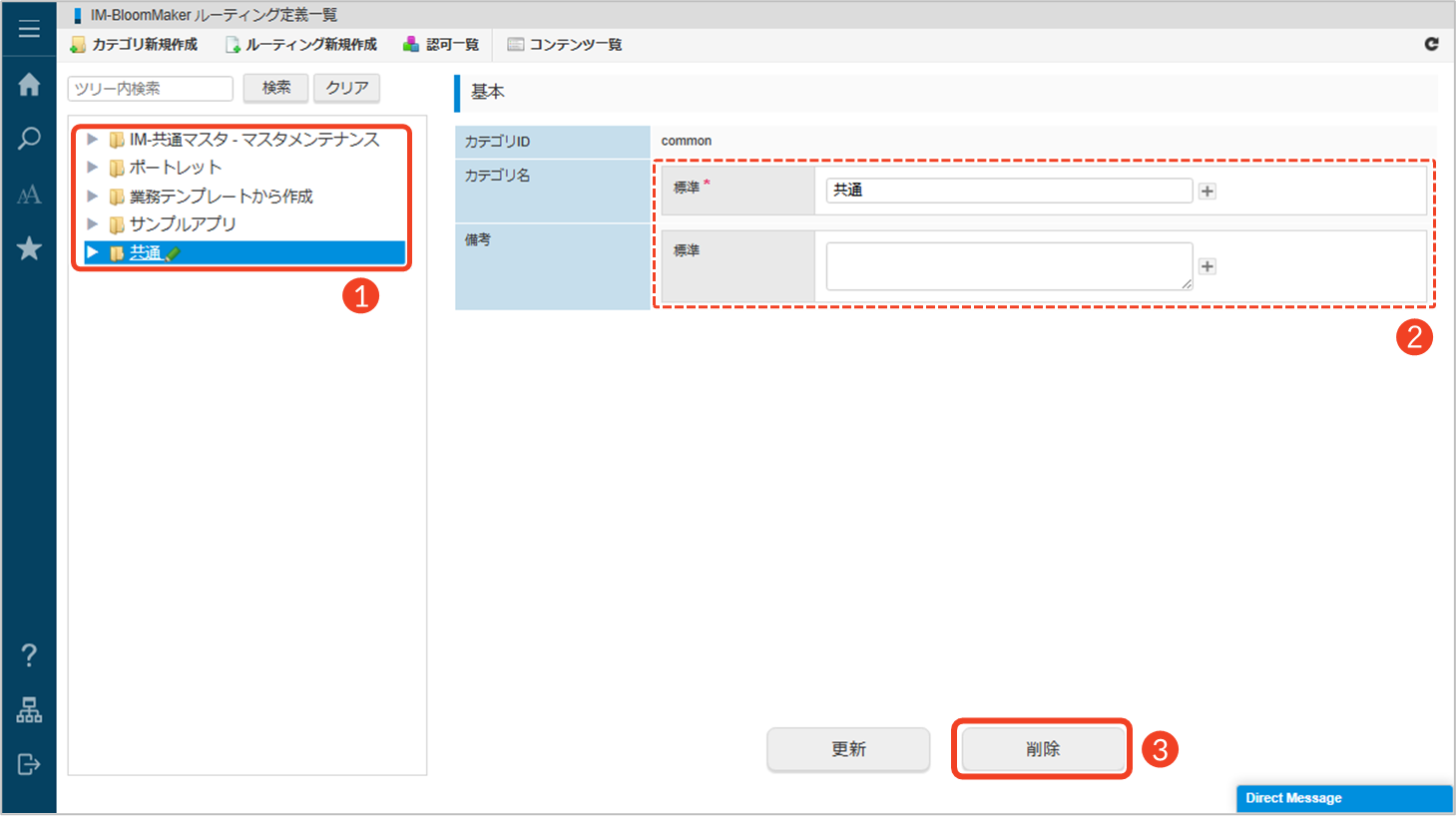Click the plus icon beside category name field
Viewport: 1456px width, 818px height.
(x=1208, y=192)
